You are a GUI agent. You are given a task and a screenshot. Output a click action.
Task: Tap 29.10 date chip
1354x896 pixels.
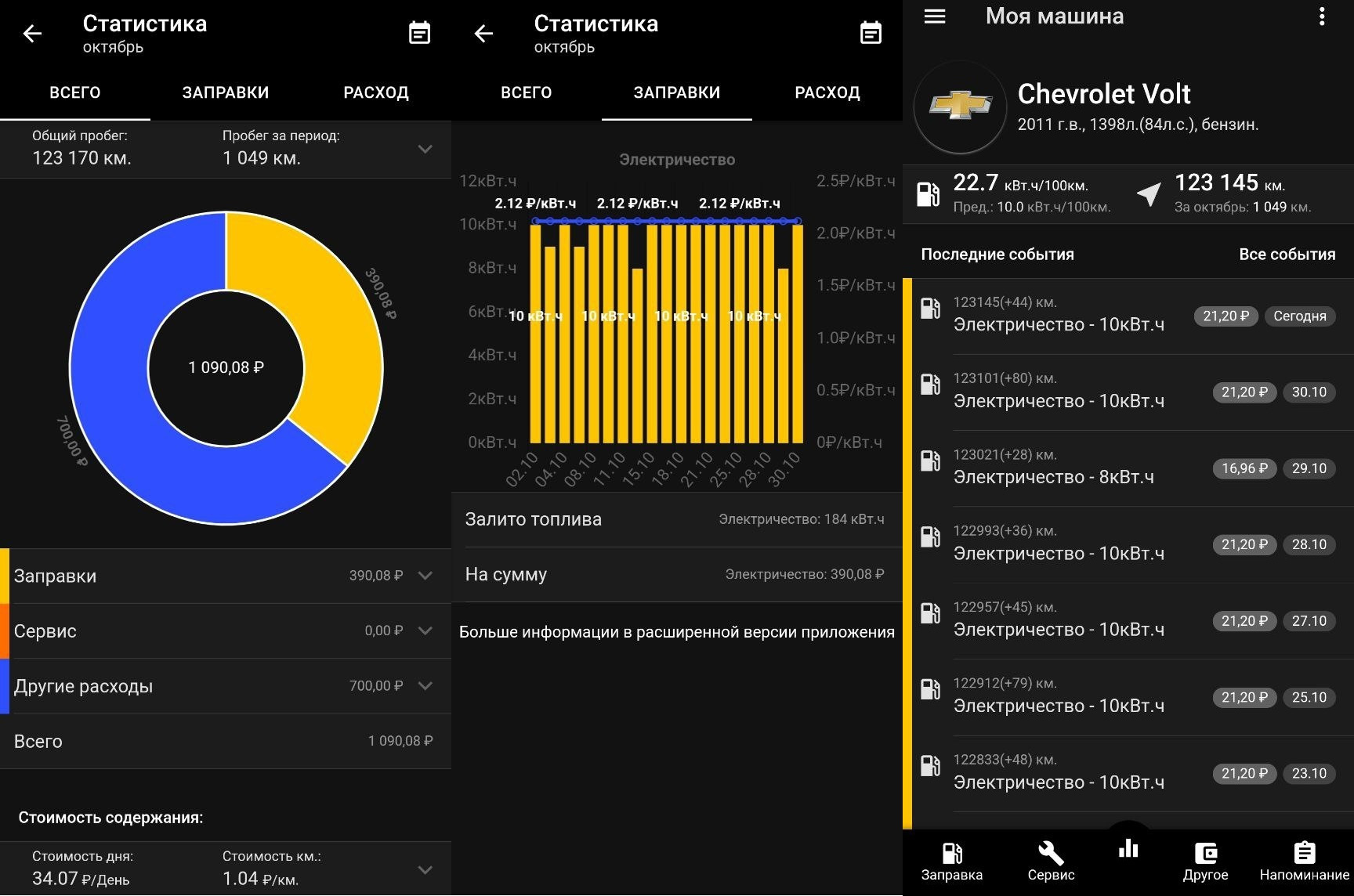[x=1309, y=468]
